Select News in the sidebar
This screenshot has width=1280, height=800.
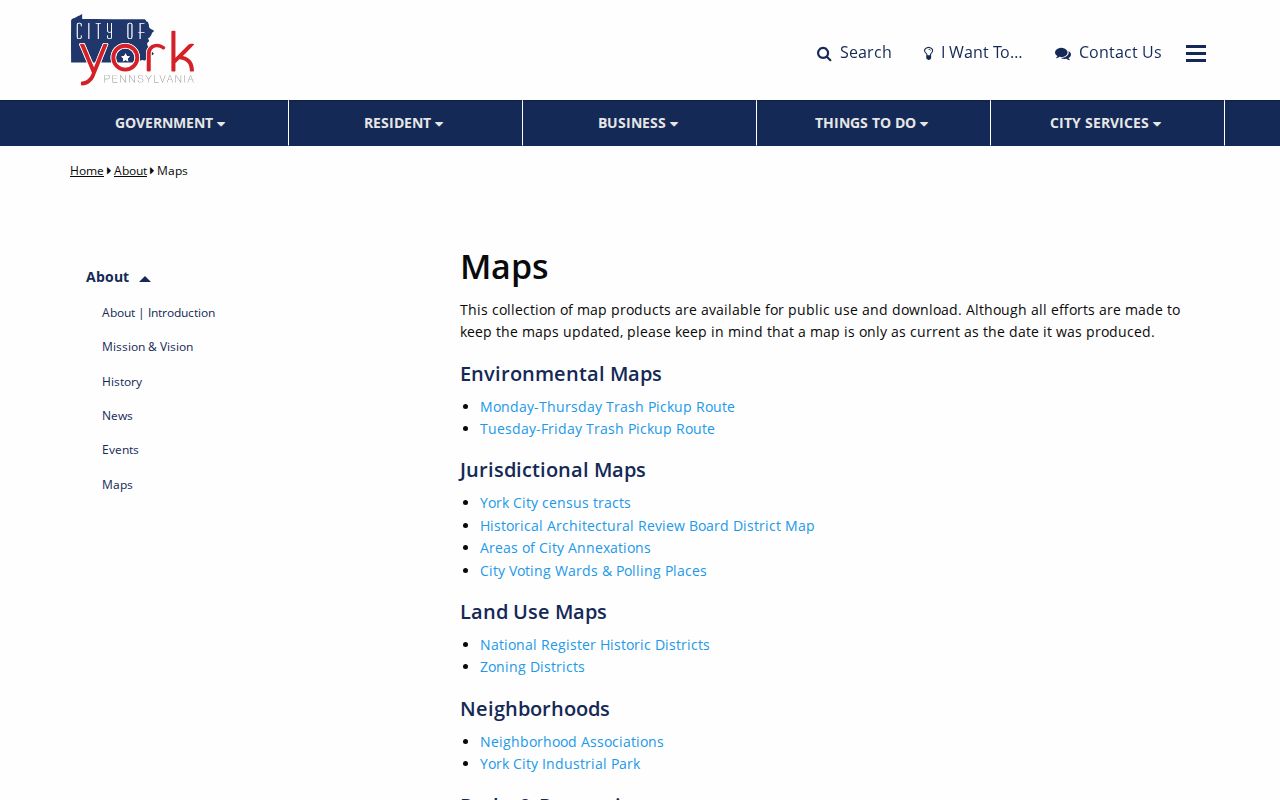pos(117,416)
